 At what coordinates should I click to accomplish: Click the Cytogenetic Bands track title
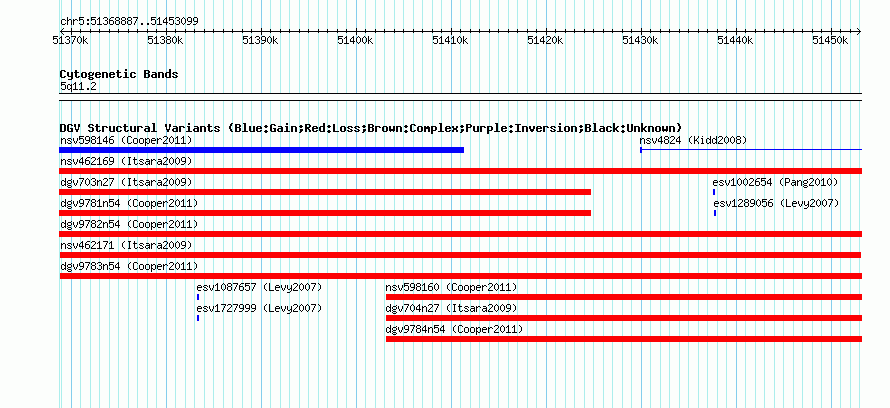119,74
